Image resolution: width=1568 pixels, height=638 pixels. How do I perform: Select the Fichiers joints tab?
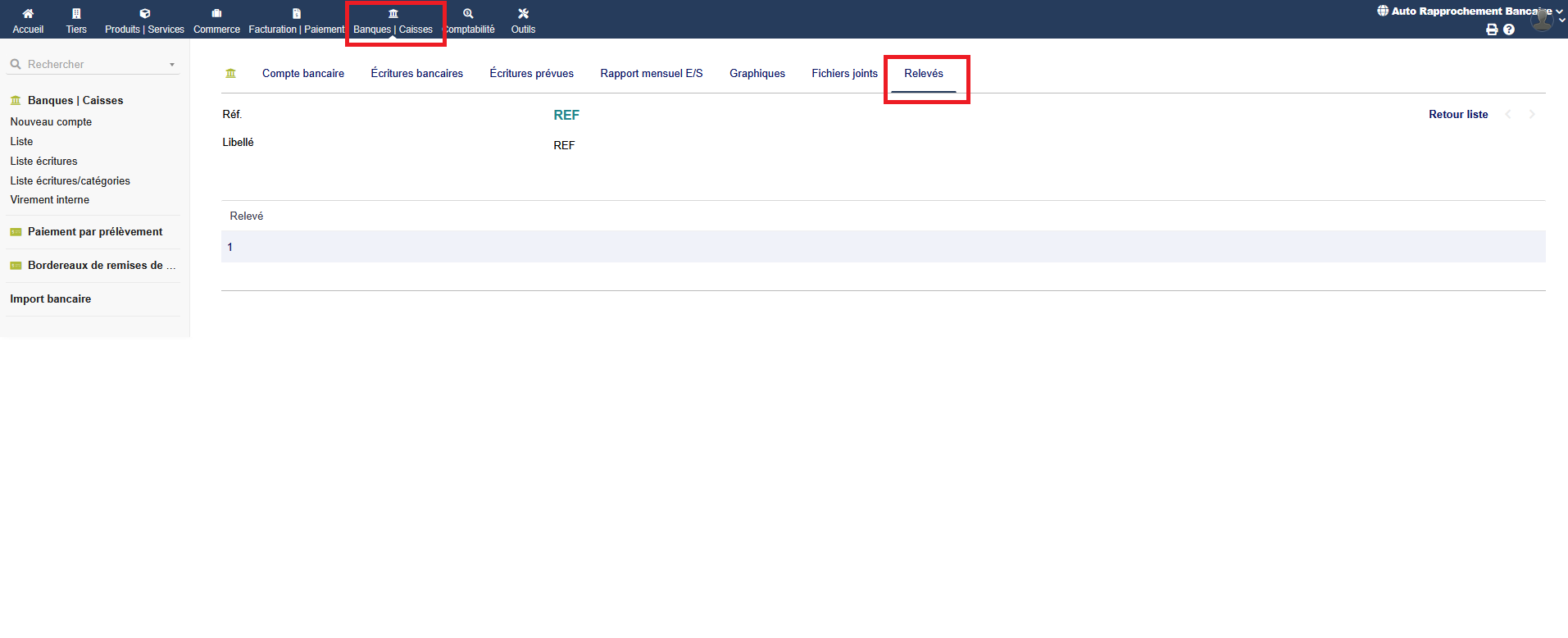[x=844, y=74]
